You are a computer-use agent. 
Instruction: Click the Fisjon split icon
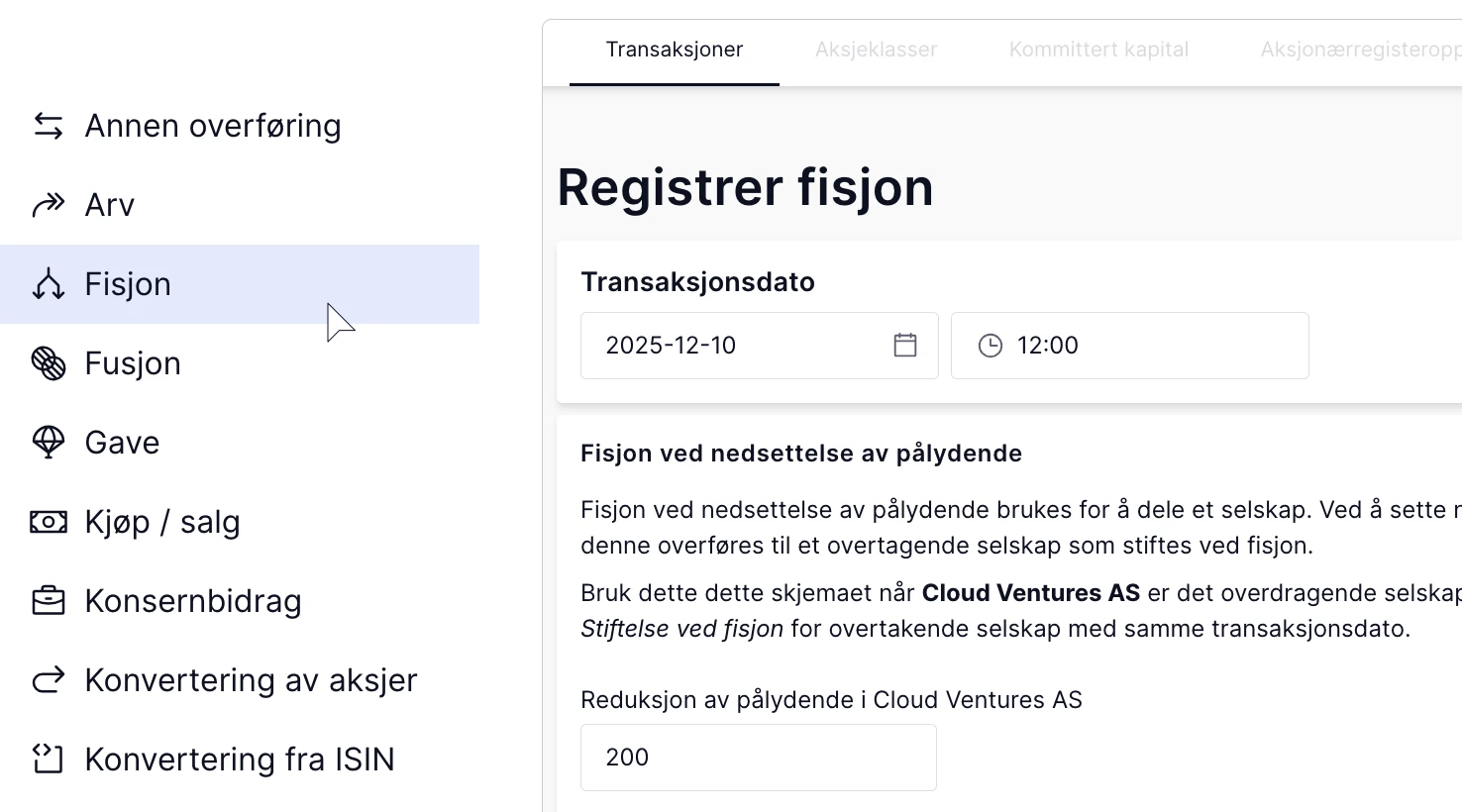coord(49,284)
